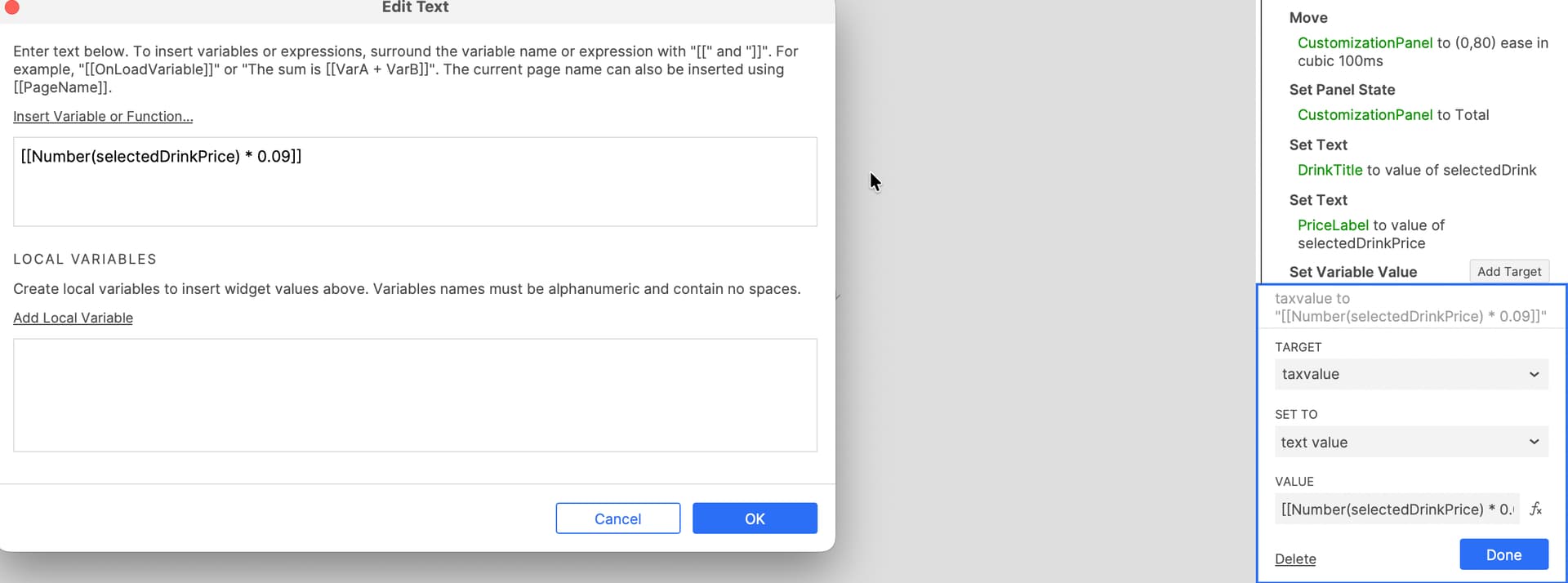Viewport: 1568px width, 583px height.
Task: Open the TARGET dropdown showing taxvalue
Action: pyautogui.click(x=1410, y=374)
